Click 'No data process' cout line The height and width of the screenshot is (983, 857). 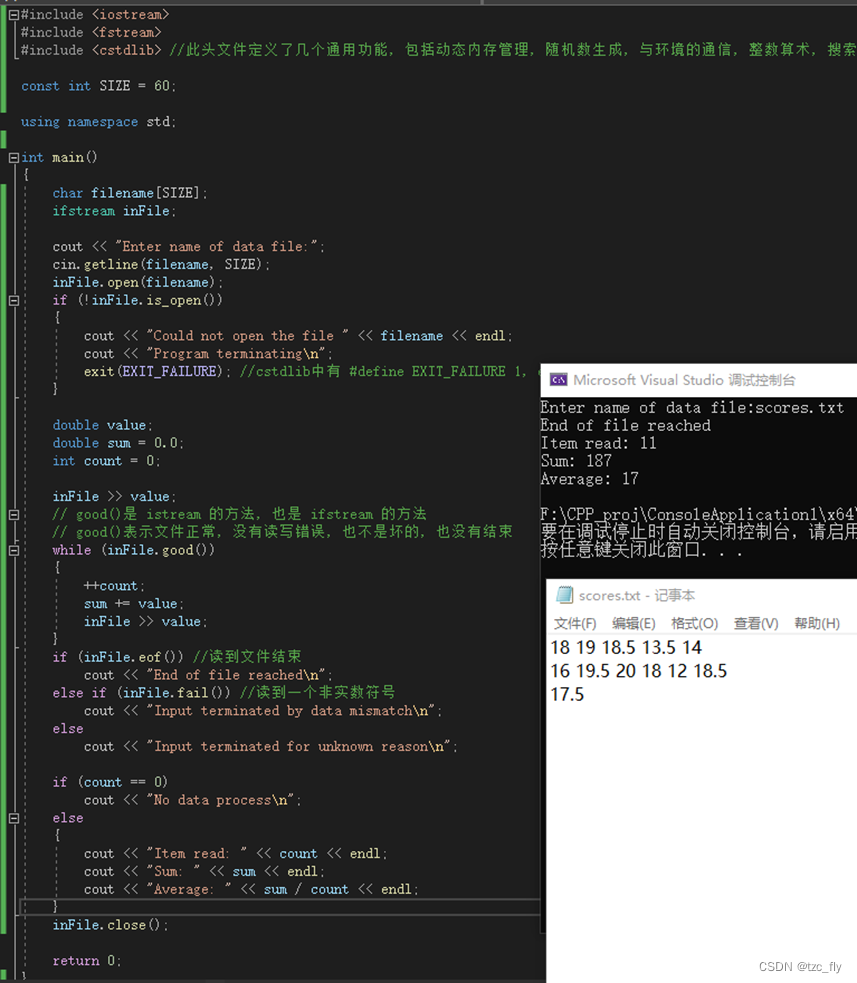192,801
